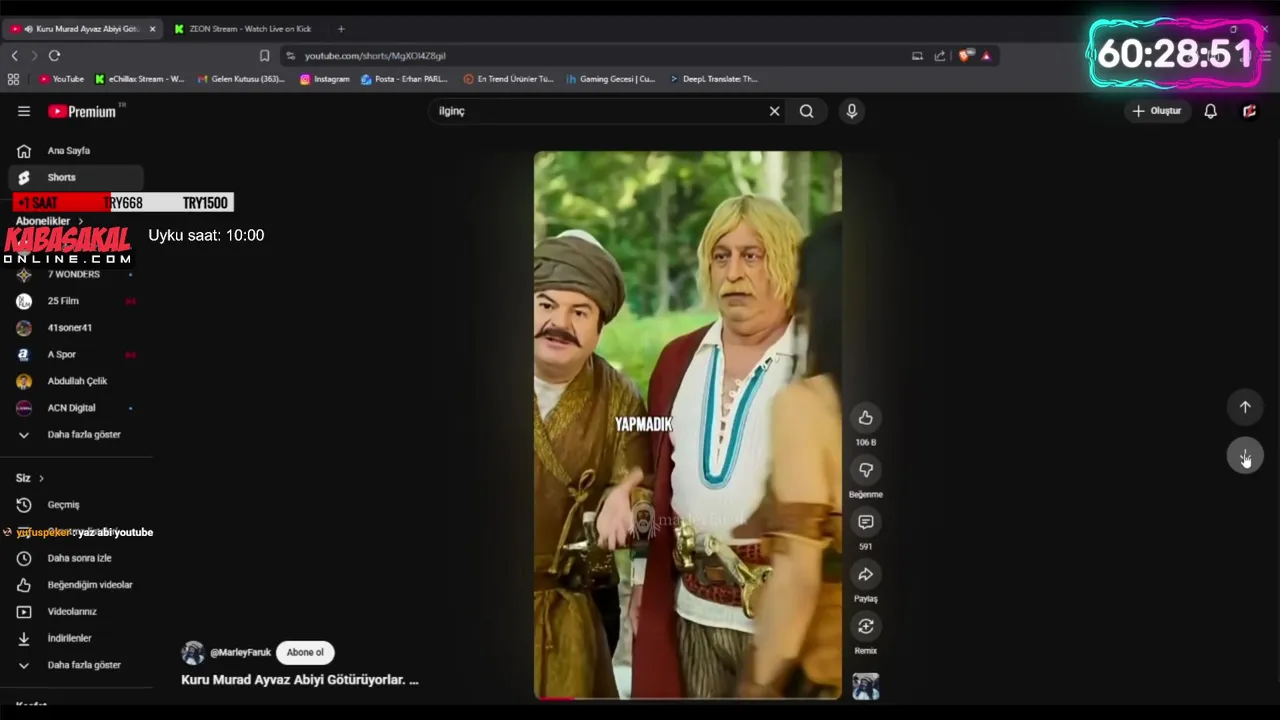Share the Short via Paylaş

click(x=865, y=574)
